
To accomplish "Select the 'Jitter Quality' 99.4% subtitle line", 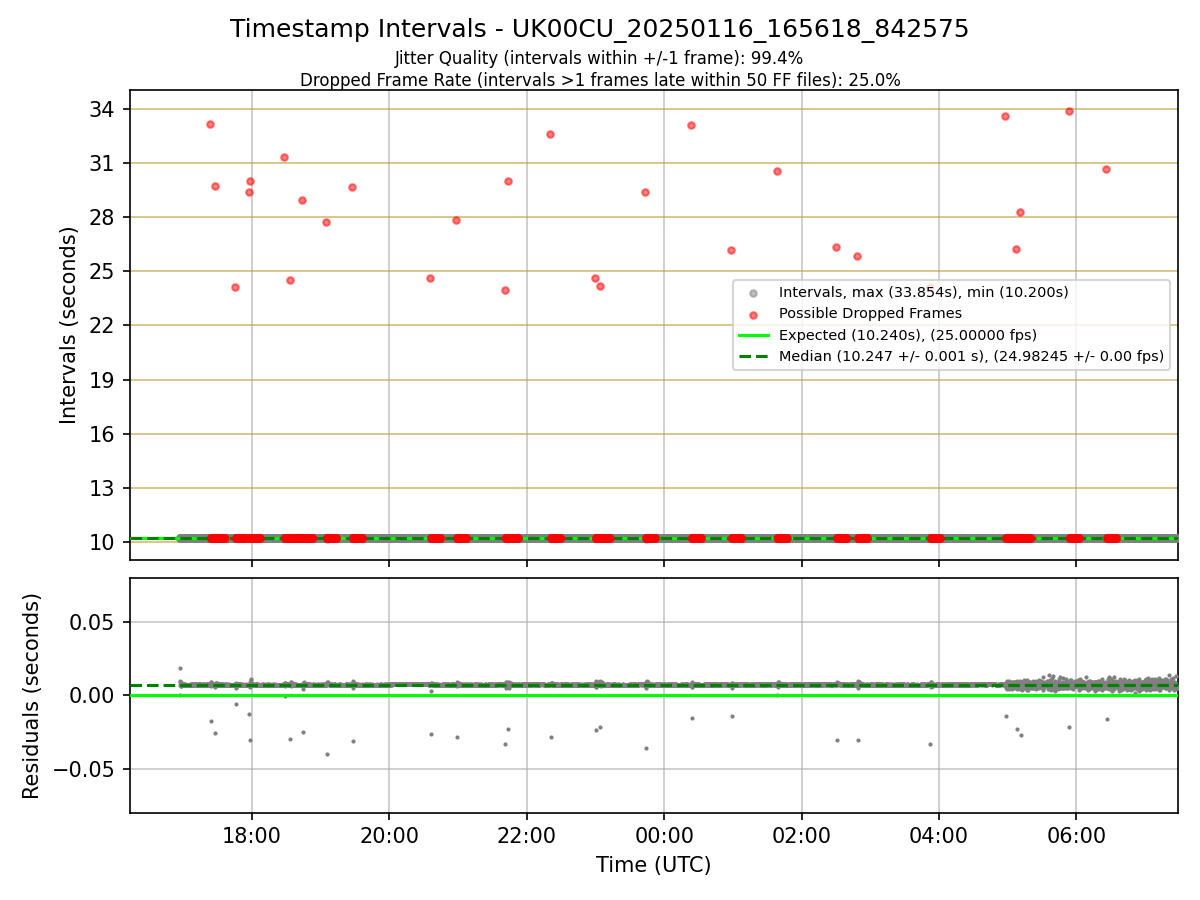I will [x=599, y=58].
